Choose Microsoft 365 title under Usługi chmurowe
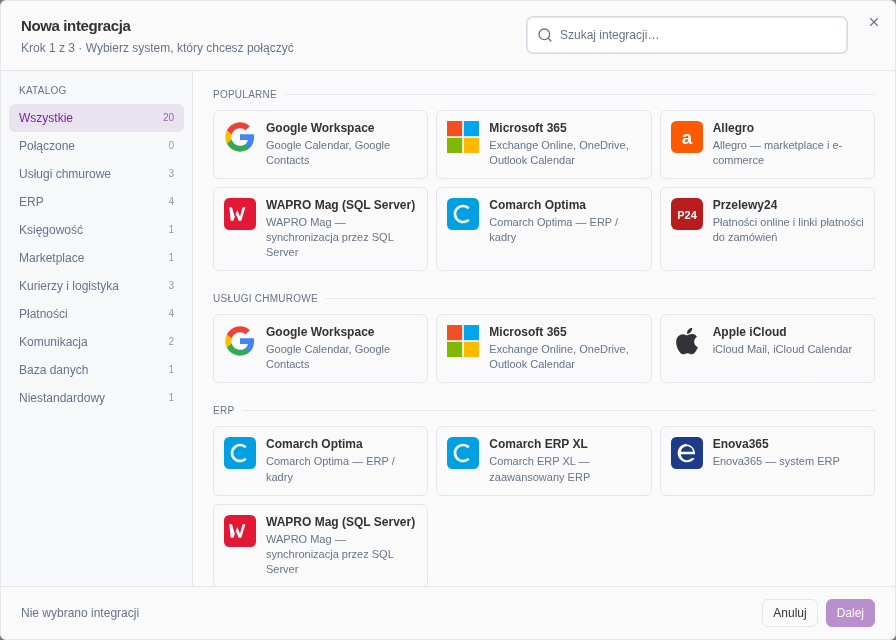 point(528,332)
